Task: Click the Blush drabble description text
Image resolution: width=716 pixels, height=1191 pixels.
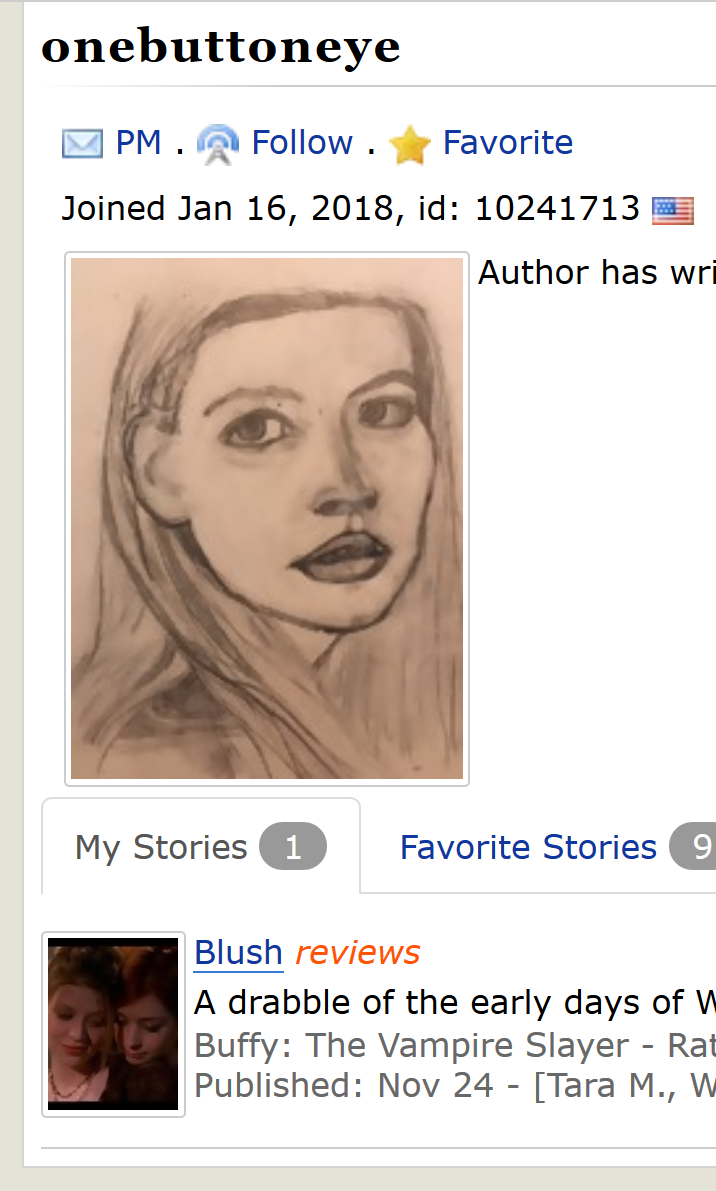Action: 455,1003
